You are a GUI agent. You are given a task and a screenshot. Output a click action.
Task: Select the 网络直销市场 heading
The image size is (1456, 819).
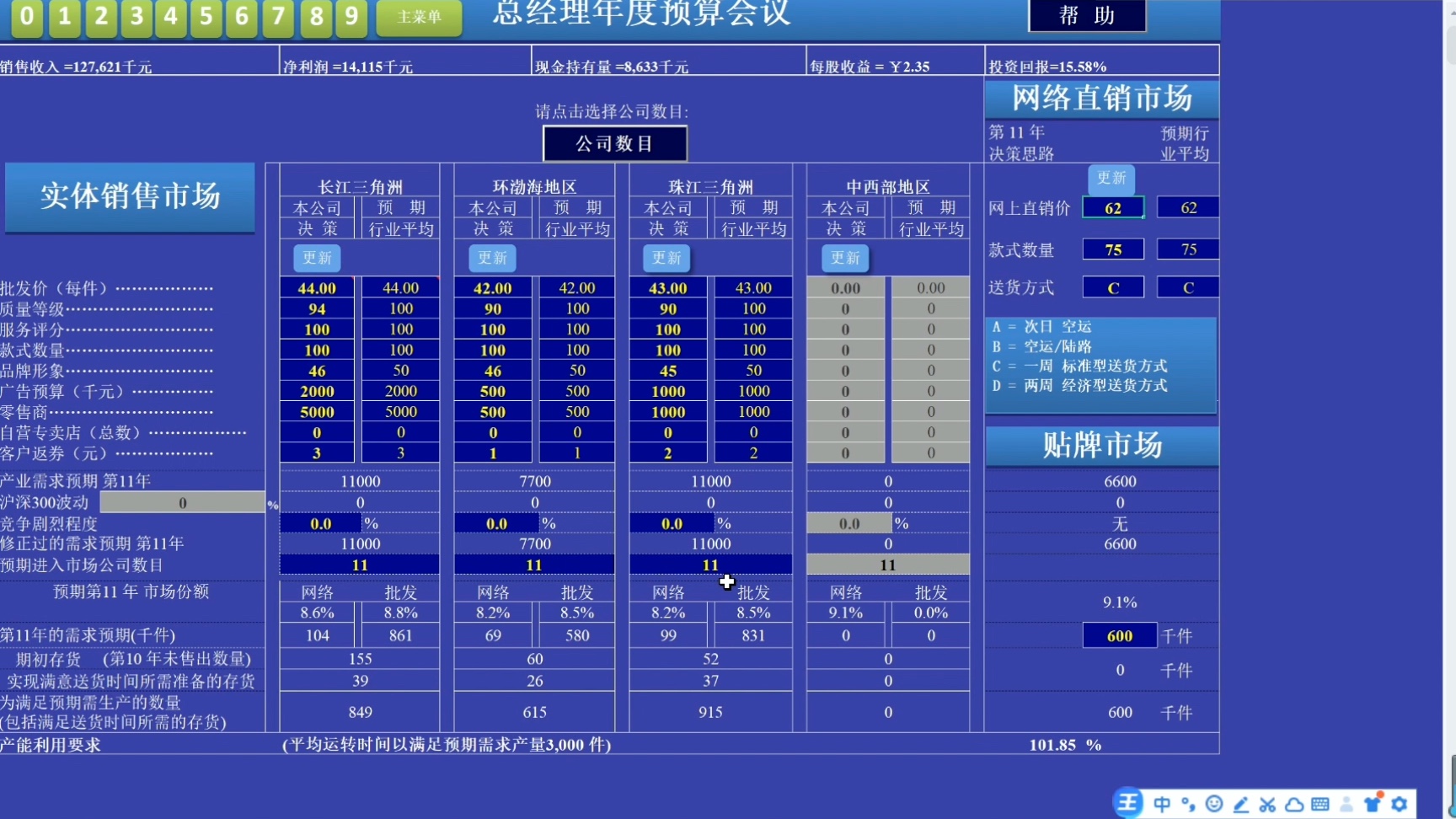tap(1101, 99)
